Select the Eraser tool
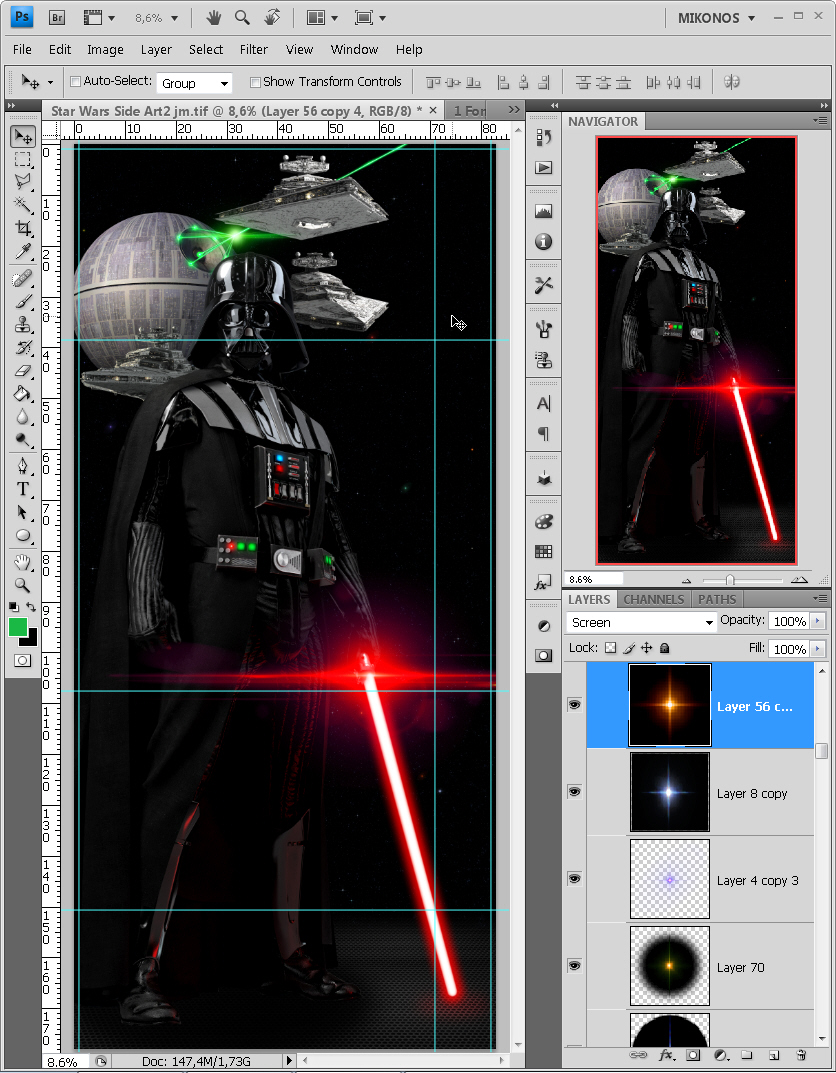Image resolution: width=836 pixels, height=1073 pixels. pyautogui.click(x=23, y=370)
